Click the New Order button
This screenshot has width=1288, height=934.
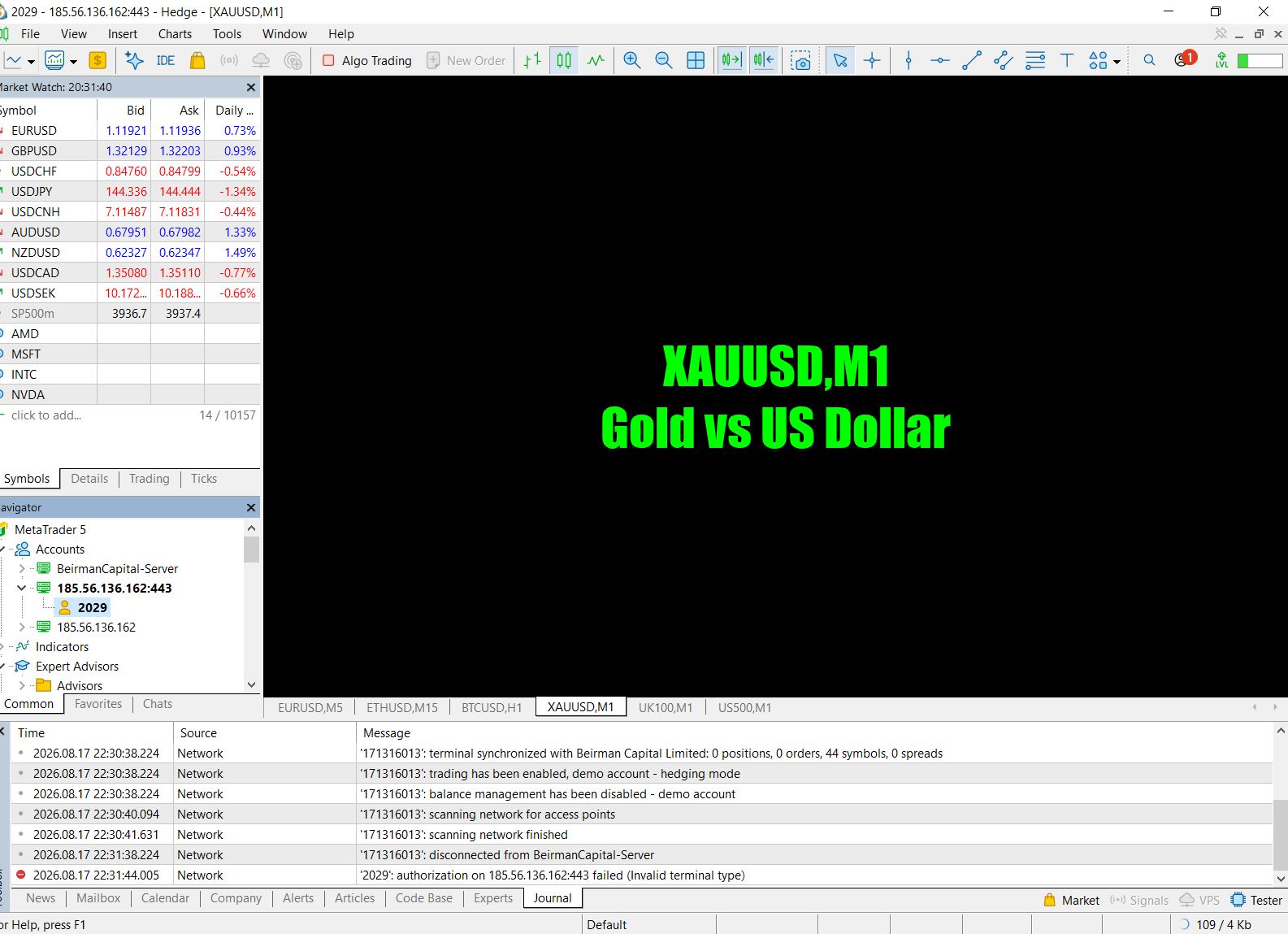(466, 60)
